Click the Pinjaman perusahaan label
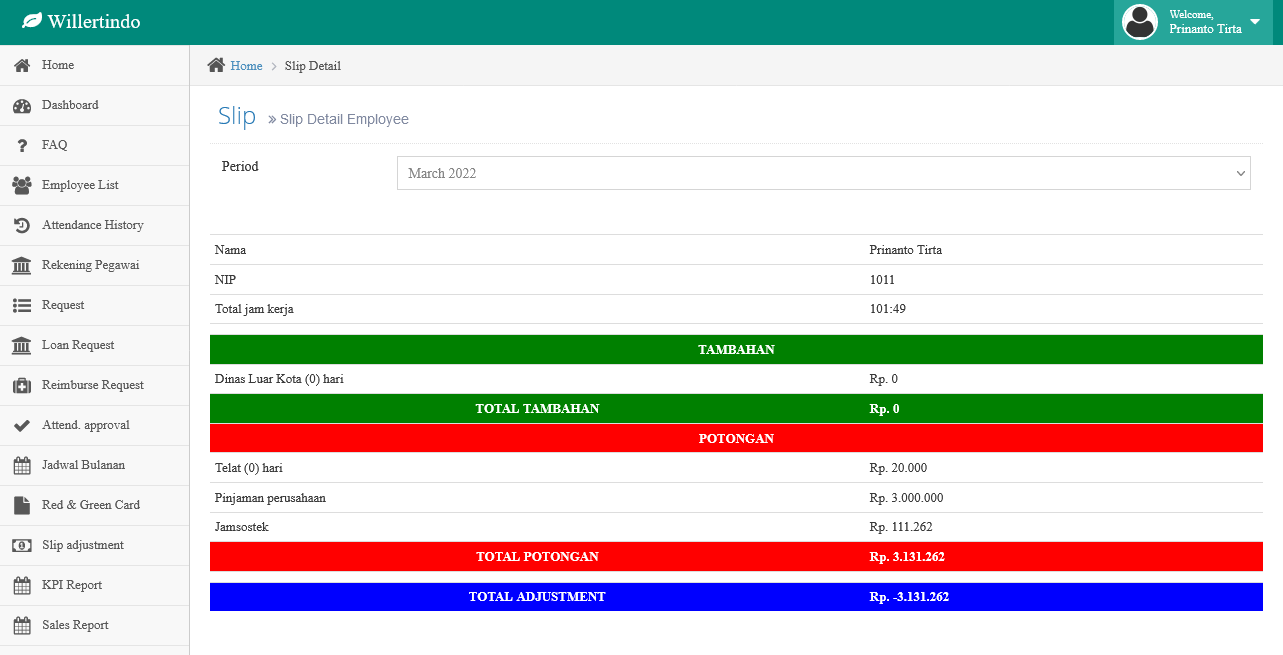Screen dimensions: 1283x655 point(270,498)
